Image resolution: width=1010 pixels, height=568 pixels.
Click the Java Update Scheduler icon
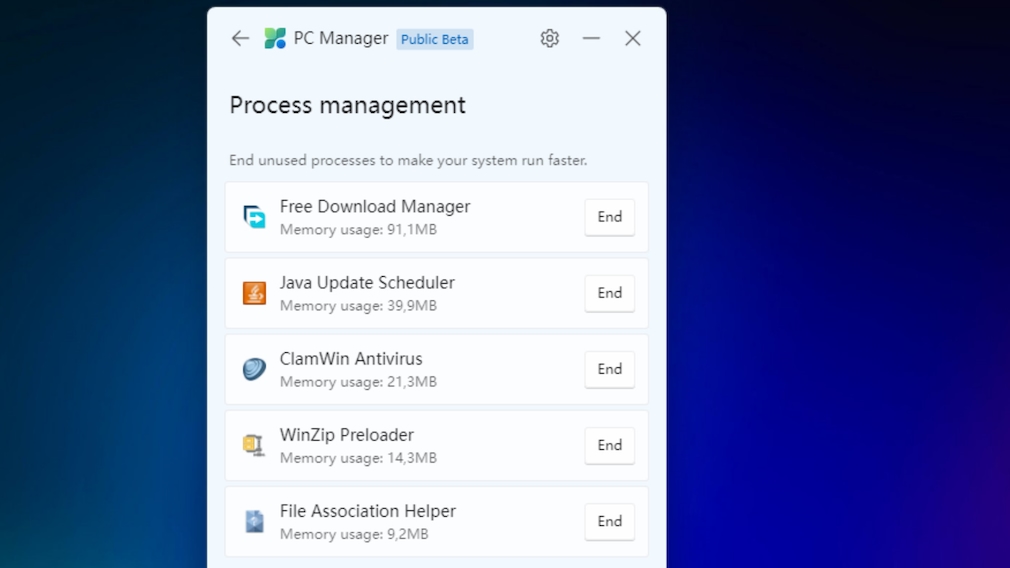[x=255, y=293]
